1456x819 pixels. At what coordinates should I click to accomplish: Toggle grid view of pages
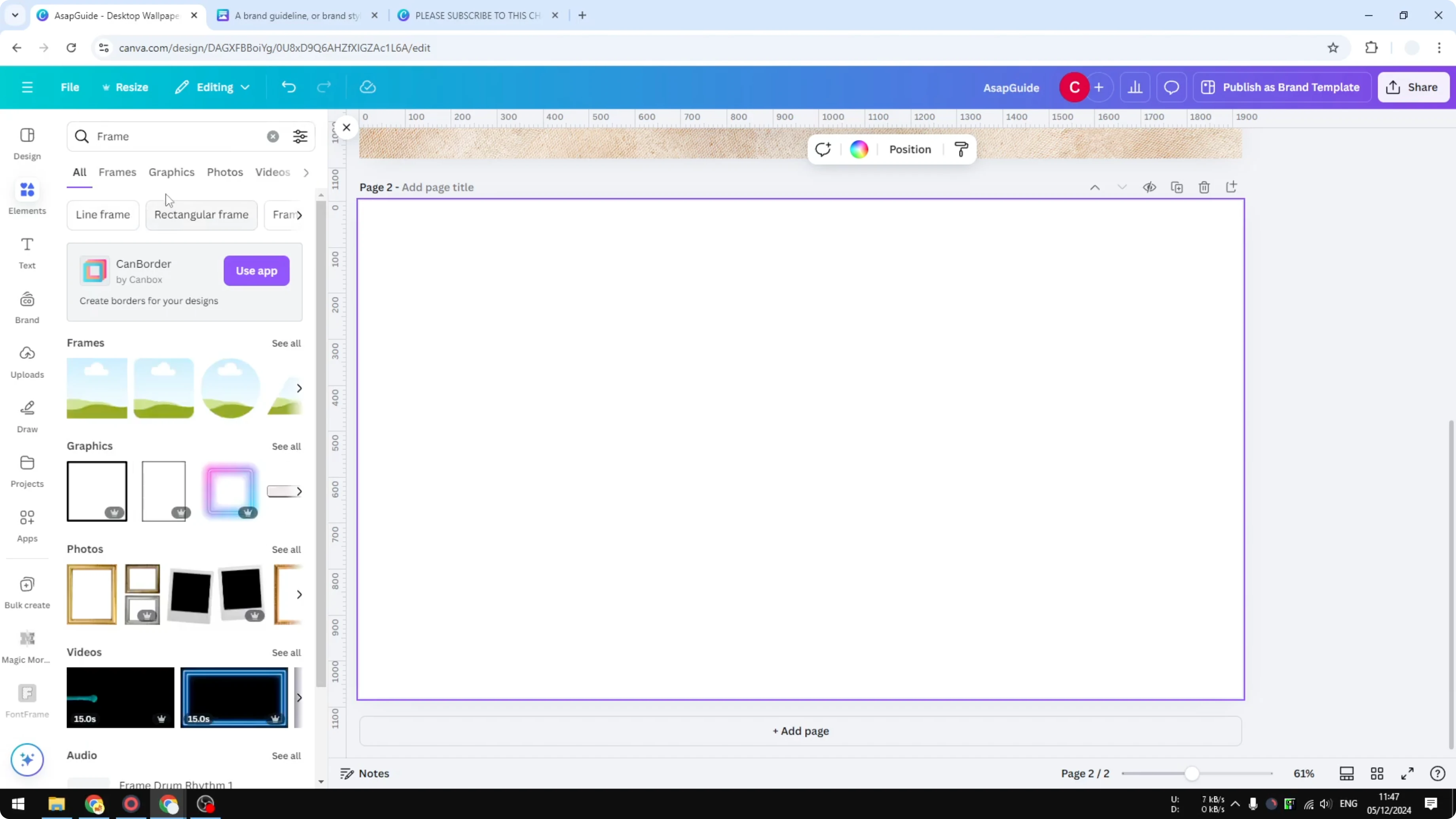click(x=1377, y=773)
